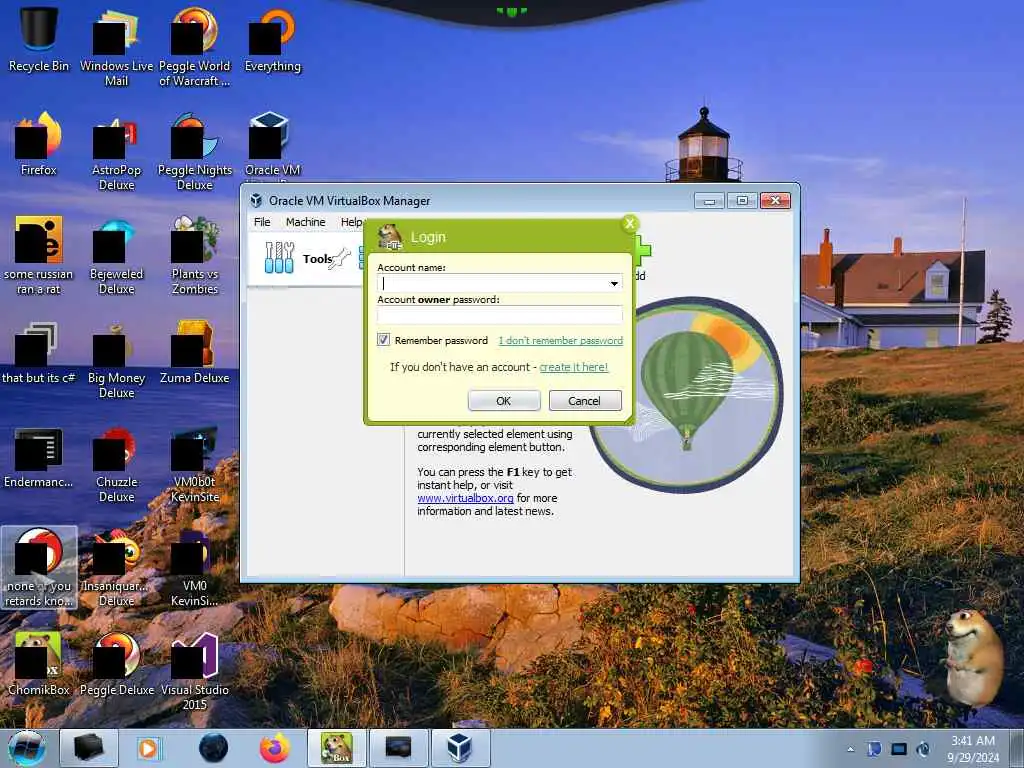Launch Bejeweled Deluxe desktop icon

click(x=116, y=255)
